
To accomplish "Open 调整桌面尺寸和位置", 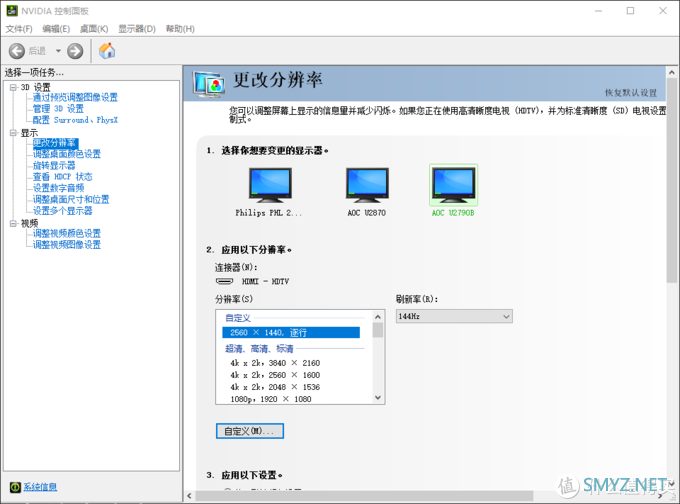I will pyautogui.click(x=71, y=199).
